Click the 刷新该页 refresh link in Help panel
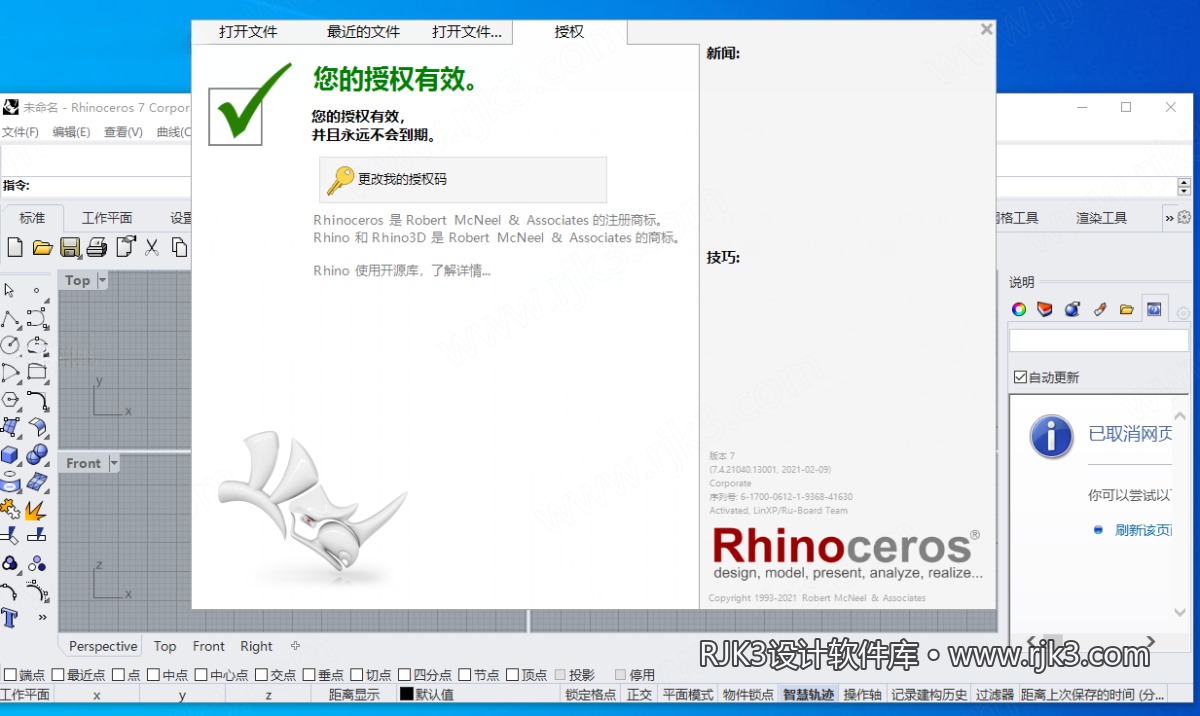 click(x=1143, y=530)
